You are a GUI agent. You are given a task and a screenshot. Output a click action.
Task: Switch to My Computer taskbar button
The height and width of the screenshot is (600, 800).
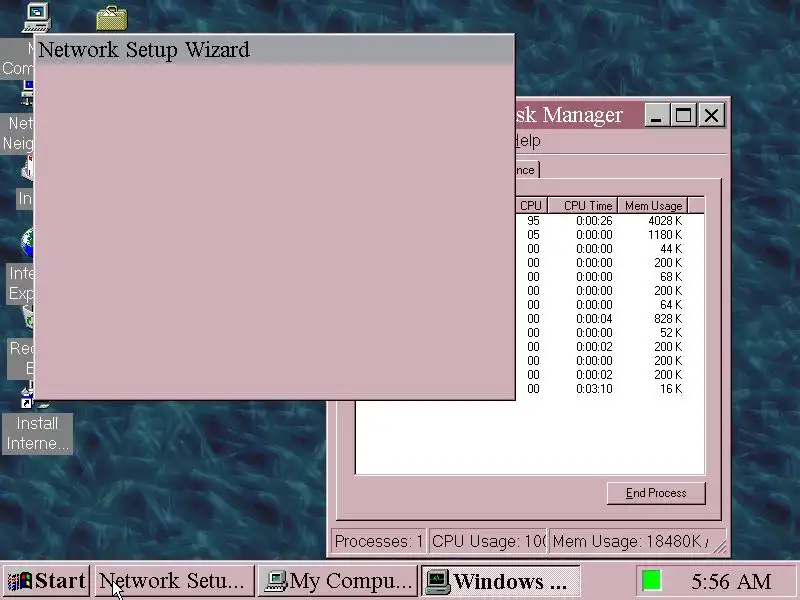[x=338, y=581]
